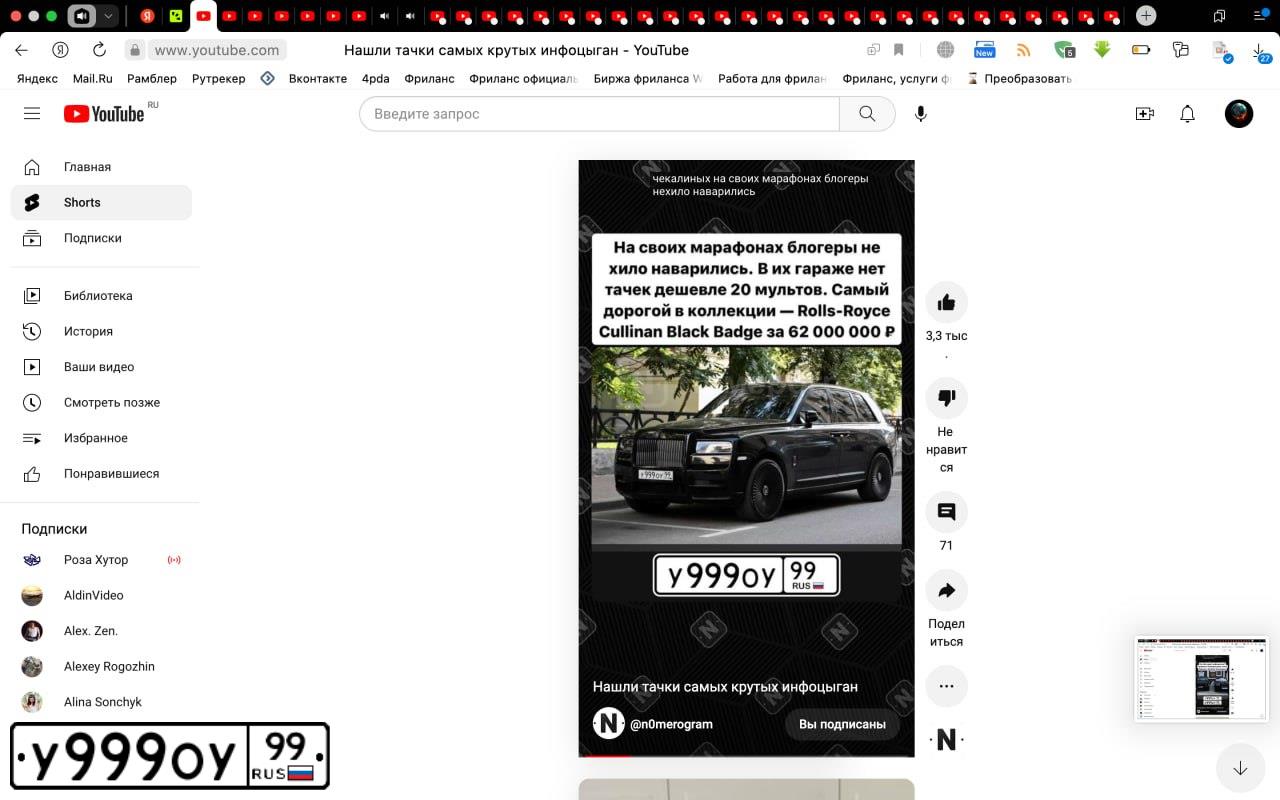
Task: Open the Рутрекер bookmark
Action: [218, 78]
